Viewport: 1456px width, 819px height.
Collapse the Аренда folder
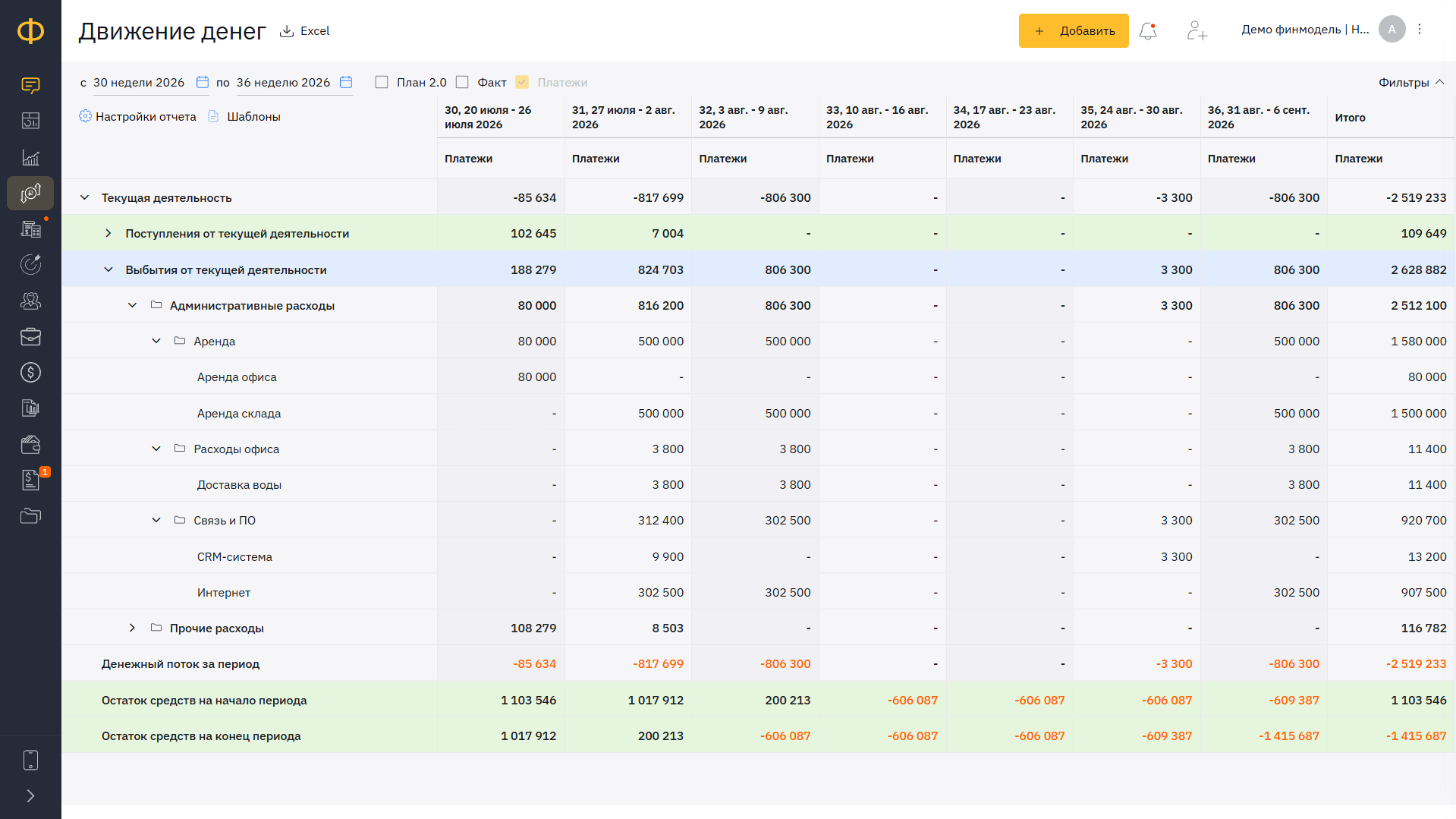[x=156, y=341]
